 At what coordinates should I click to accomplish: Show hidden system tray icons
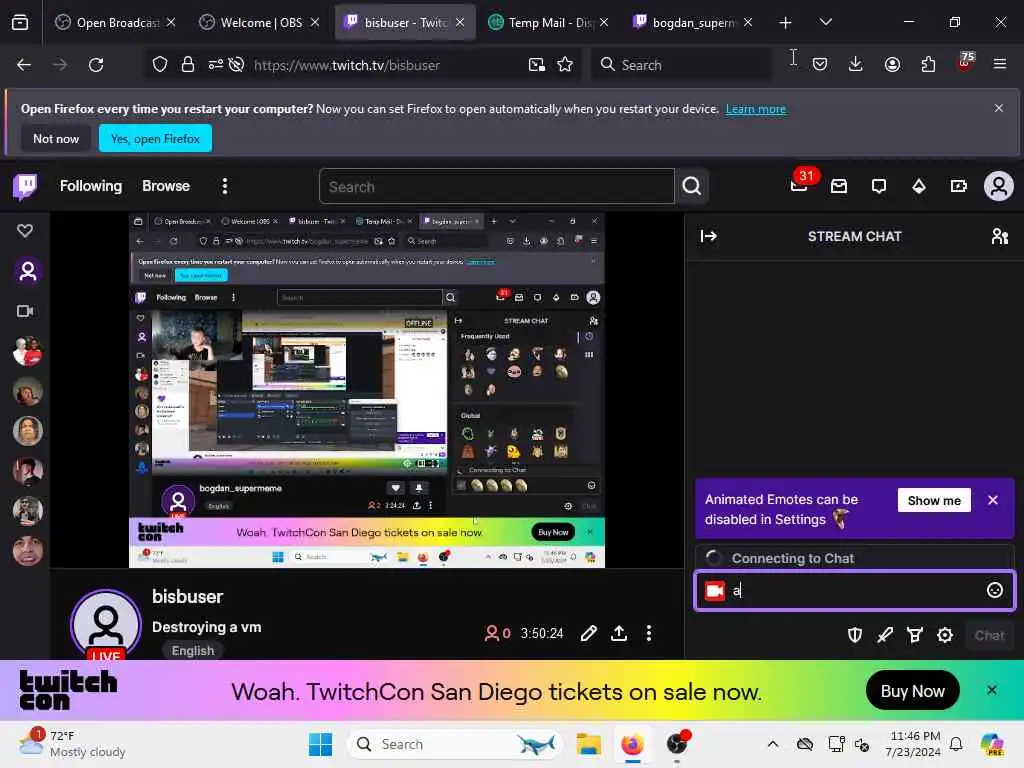pos(773,744)
